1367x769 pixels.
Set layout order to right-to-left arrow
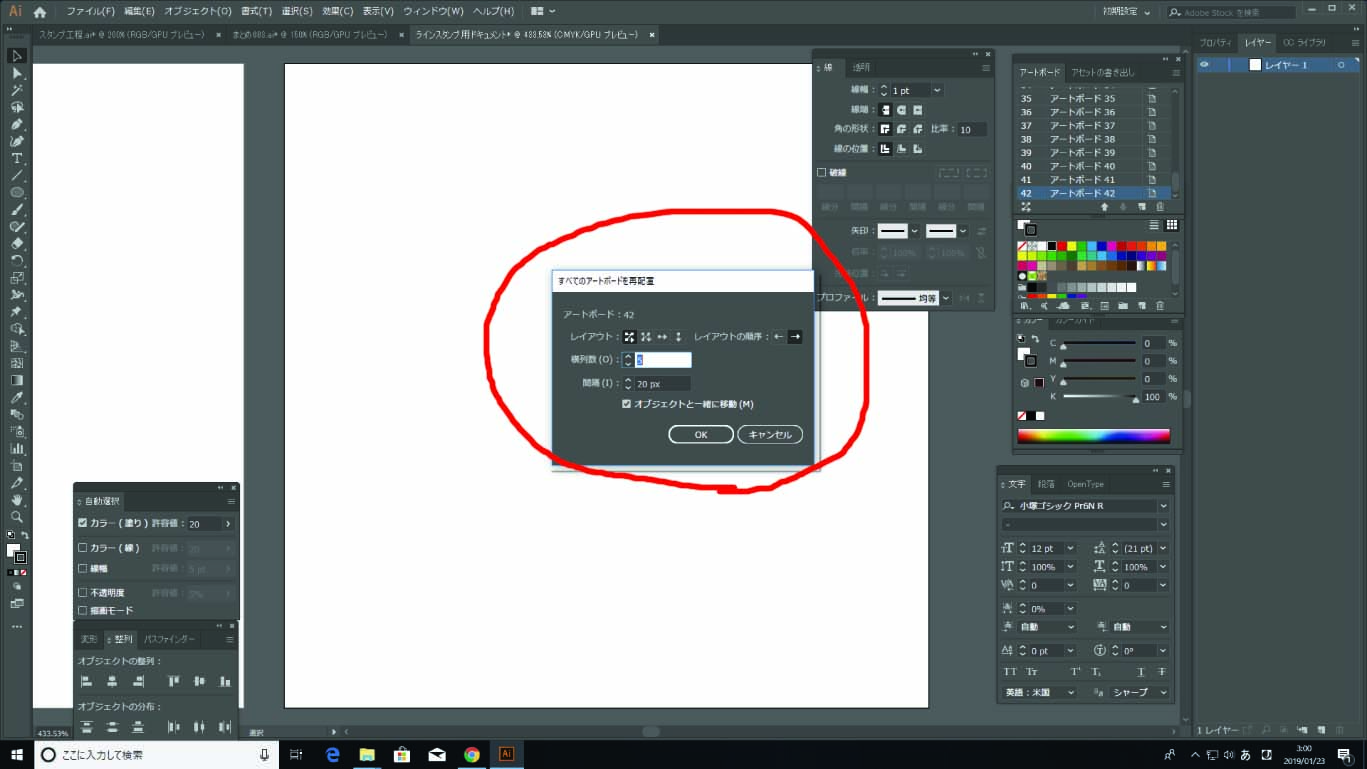pos(779,337)
